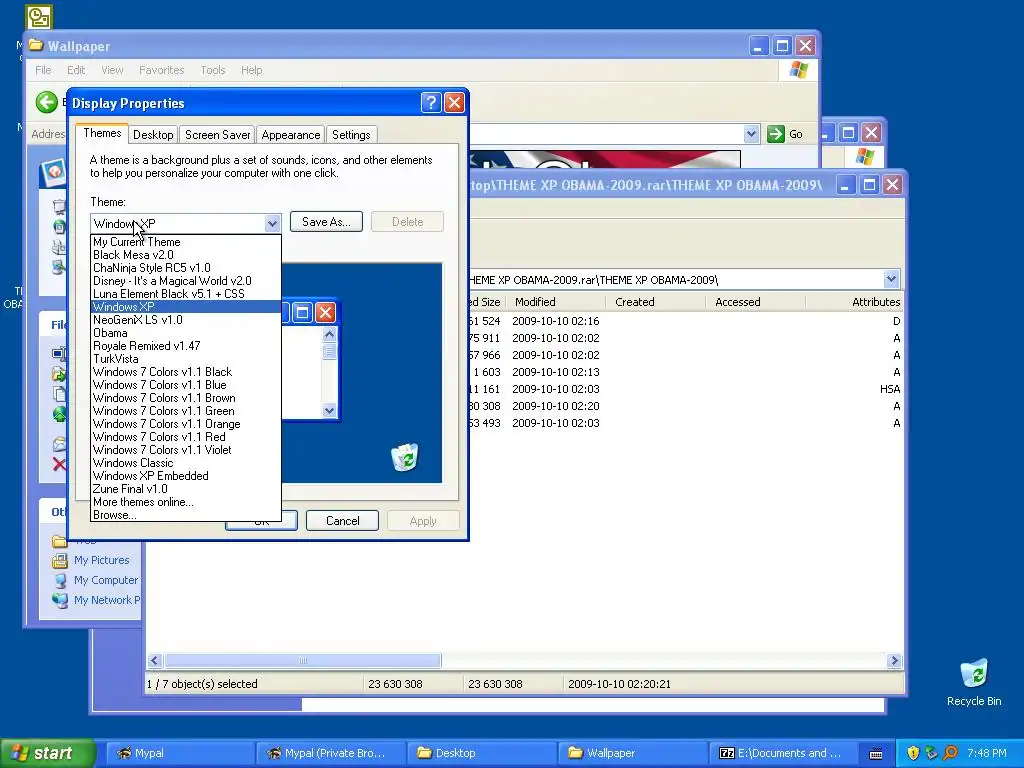Choose ChaNinja Style RC5 v1.0 theme
1024x768 pixels.
pyautogui.click(x=185, y=268)
